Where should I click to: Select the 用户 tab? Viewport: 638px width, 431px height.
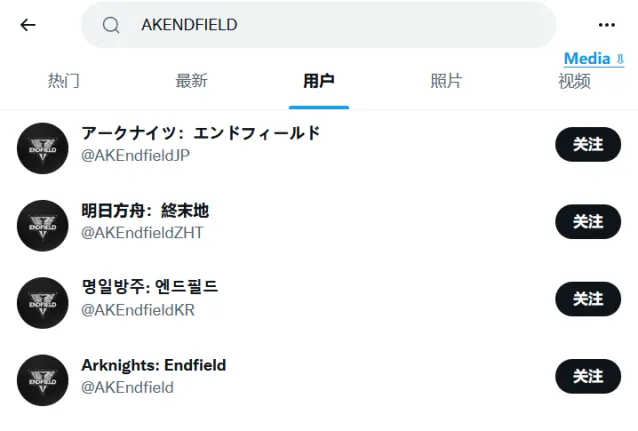tap(319, 81)
